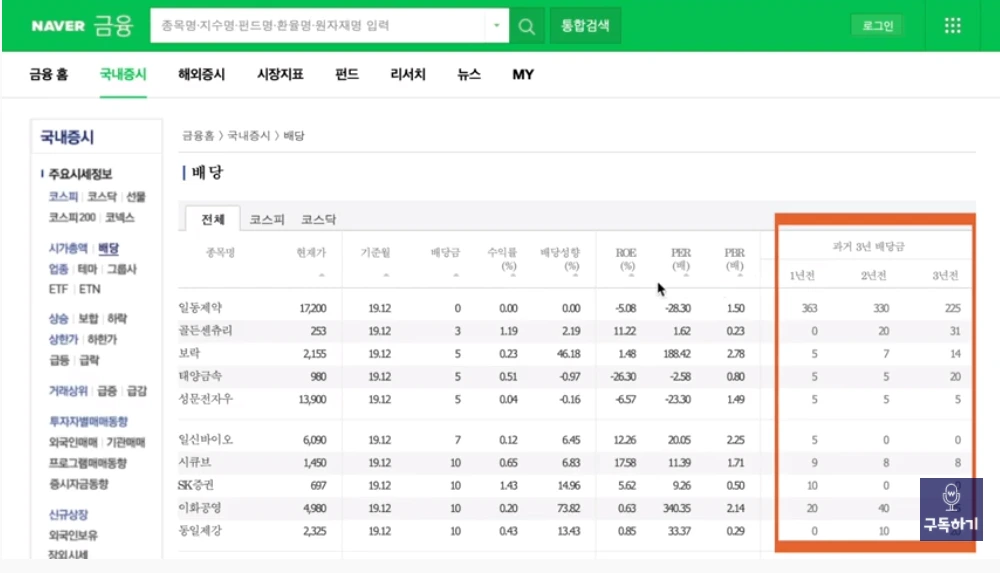Open 투자자별매매동향 in the sidebar
Image resolution: width=1000 pixels, height=573 pixels.
point(89,421)
